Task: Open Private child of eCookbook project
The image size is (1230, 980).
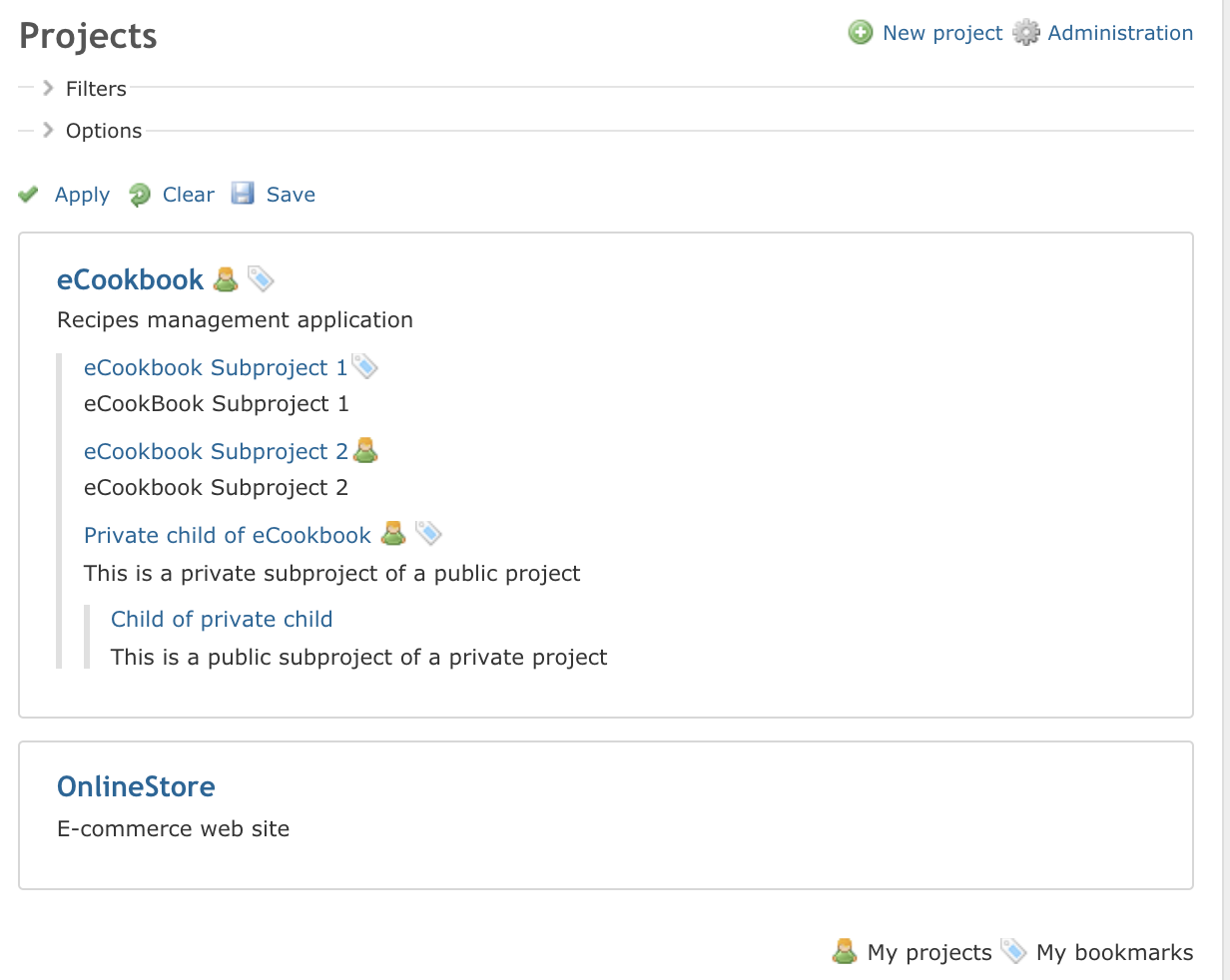Action: 228,536
